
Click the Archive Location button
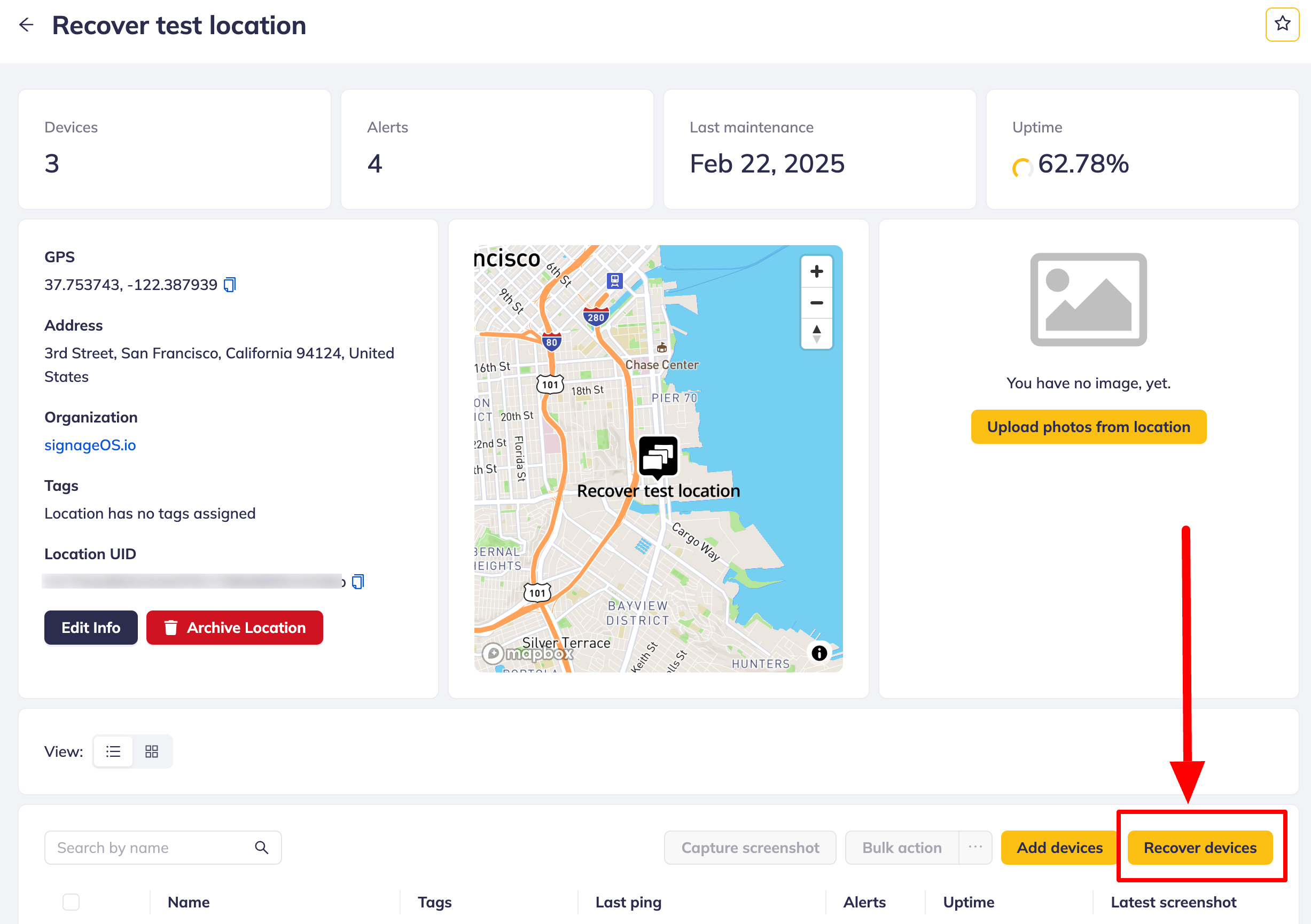(235, 628)
